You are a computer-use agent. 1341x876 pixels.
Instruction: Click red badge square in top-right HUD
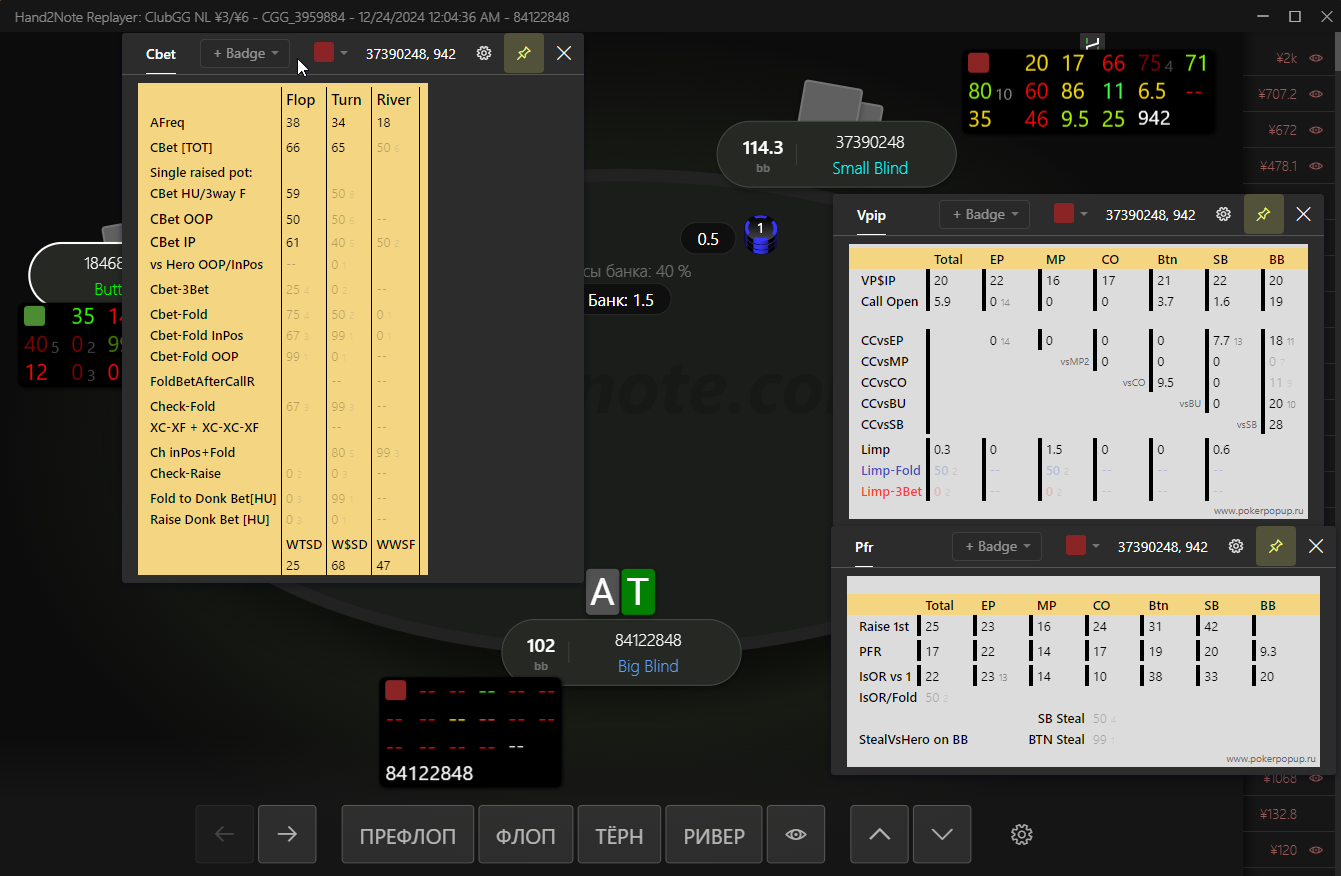pyautogui.click(x=978, y=63)
